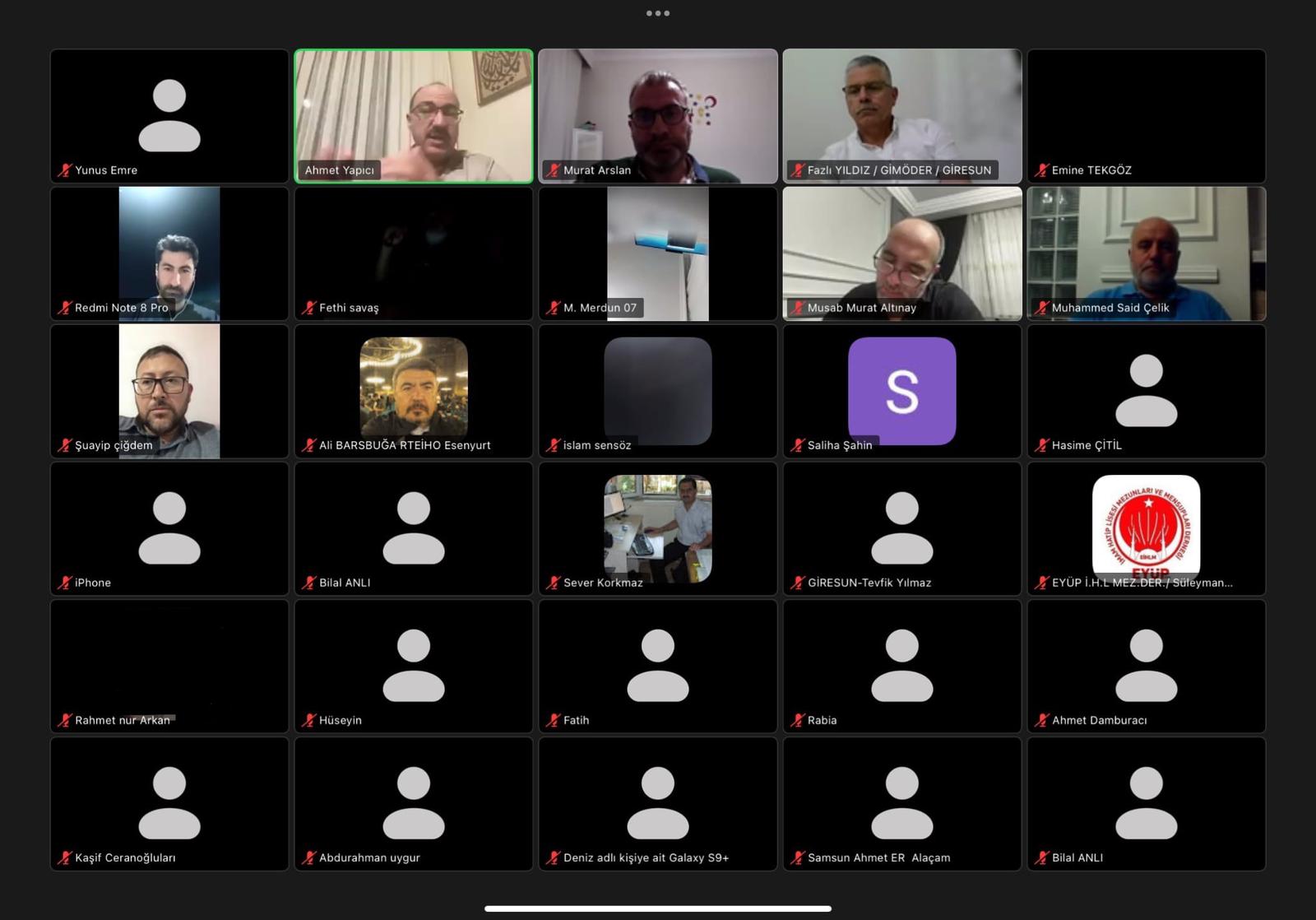Click muted mic icon beside Hasime ÇİTİL

[1042, 445]
